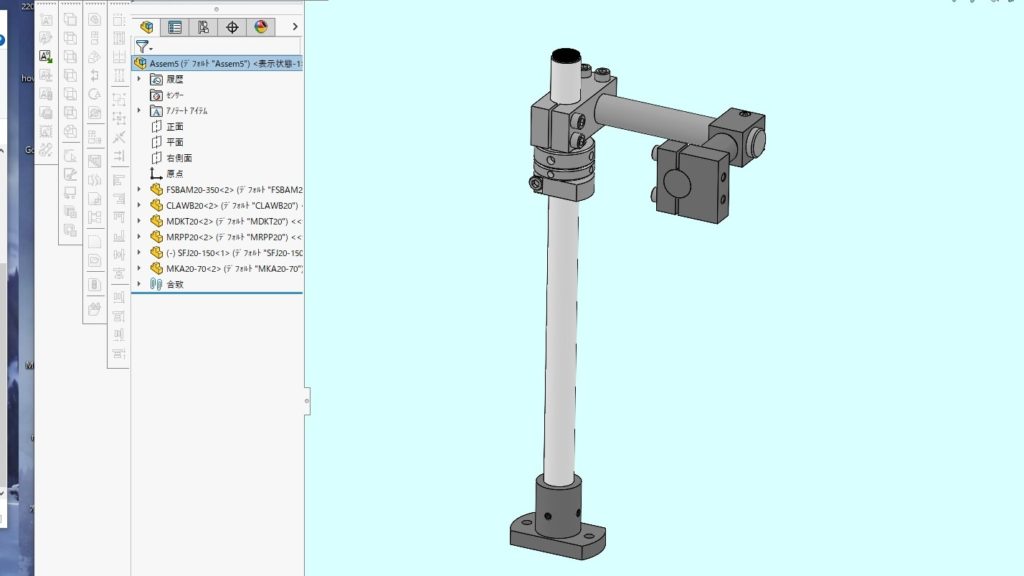Expand the CLAWB20<2> component node
This screenshot has width=1024, height=576.
139,205
